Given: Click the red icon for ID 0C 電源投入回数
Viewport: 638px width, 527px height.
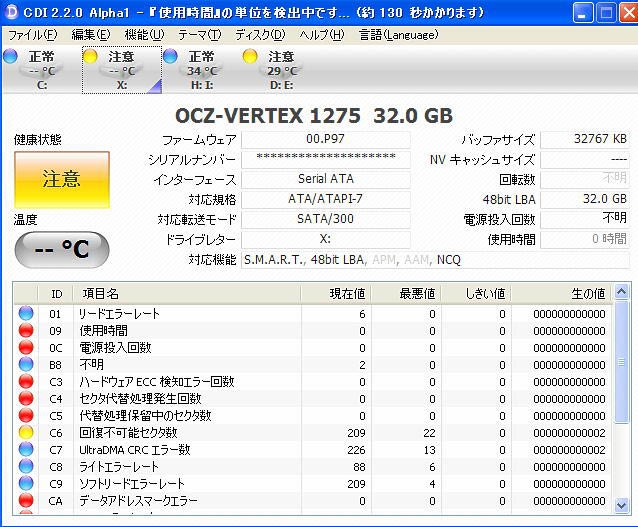Looking at the screenshot, I should [26, 348].
